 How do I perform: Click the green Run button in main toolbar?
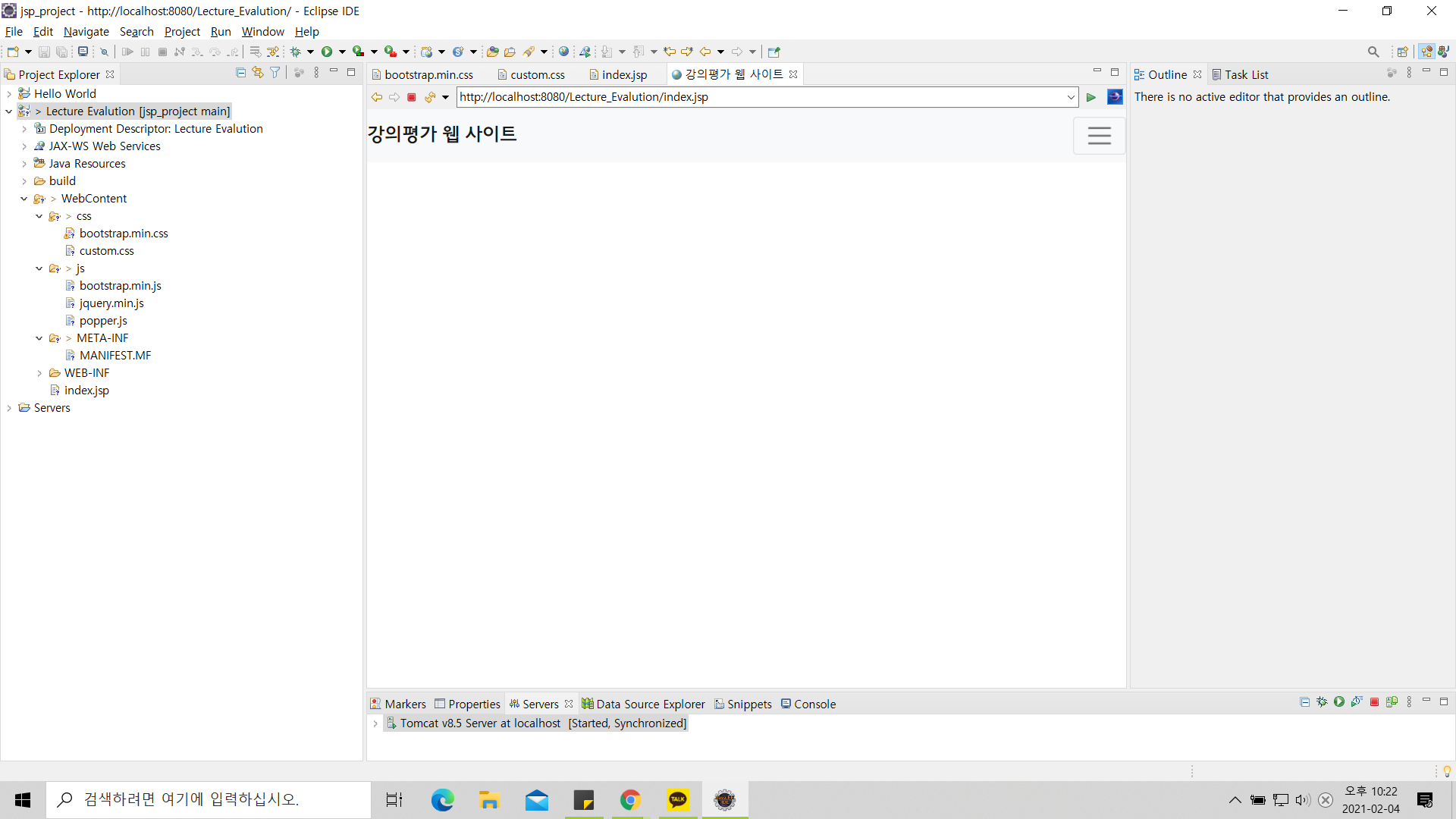(x=327, y=52)
